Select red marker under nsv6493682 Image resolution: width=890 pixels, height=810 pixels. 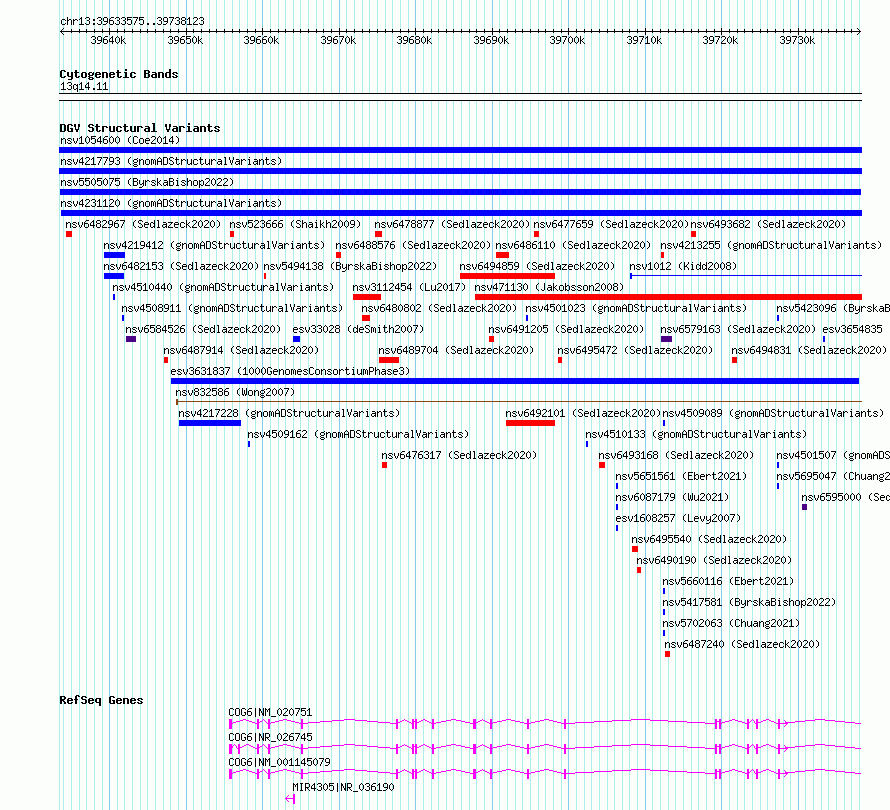coord(693,234)
